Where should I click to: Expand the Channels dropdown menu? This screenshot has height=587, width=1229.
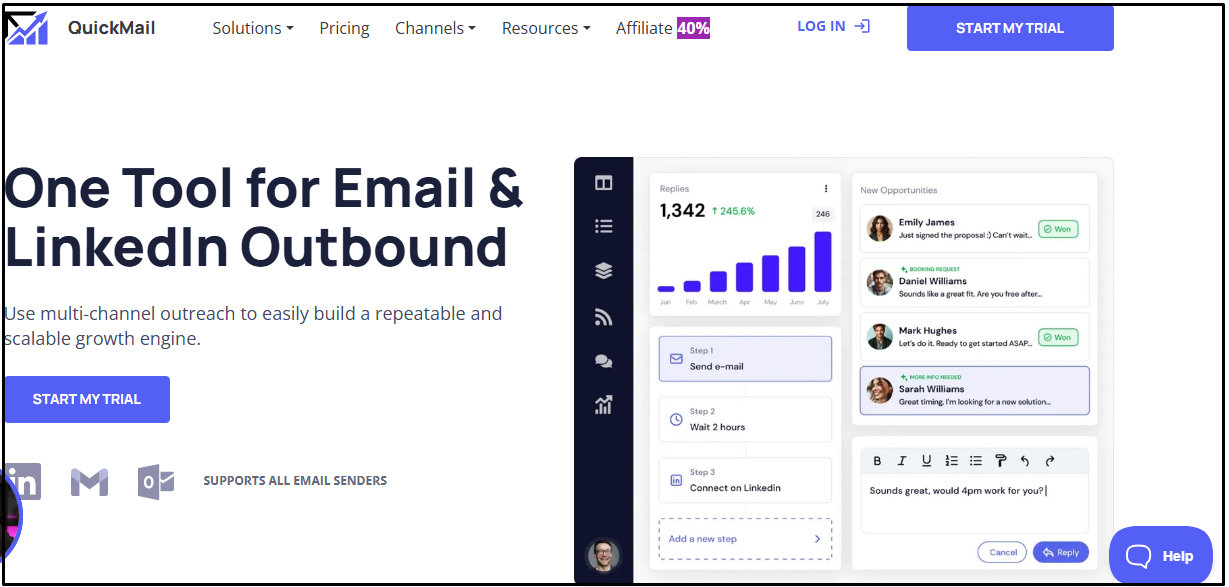click(x=435, y=28)
